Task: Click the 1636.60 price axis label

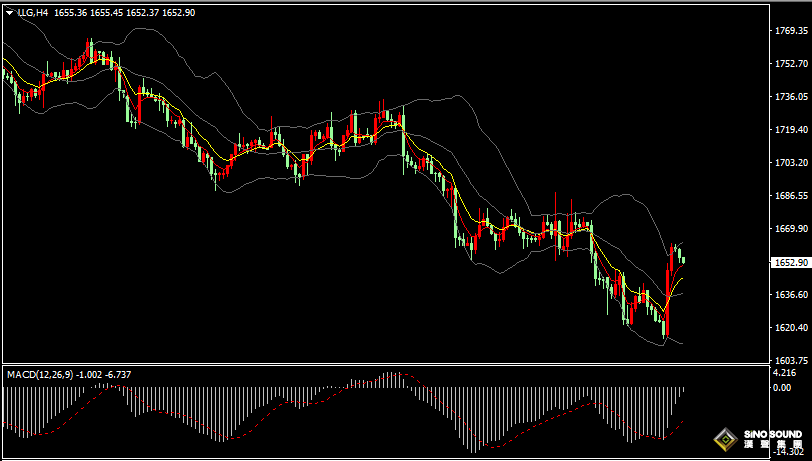Action: 791,295
